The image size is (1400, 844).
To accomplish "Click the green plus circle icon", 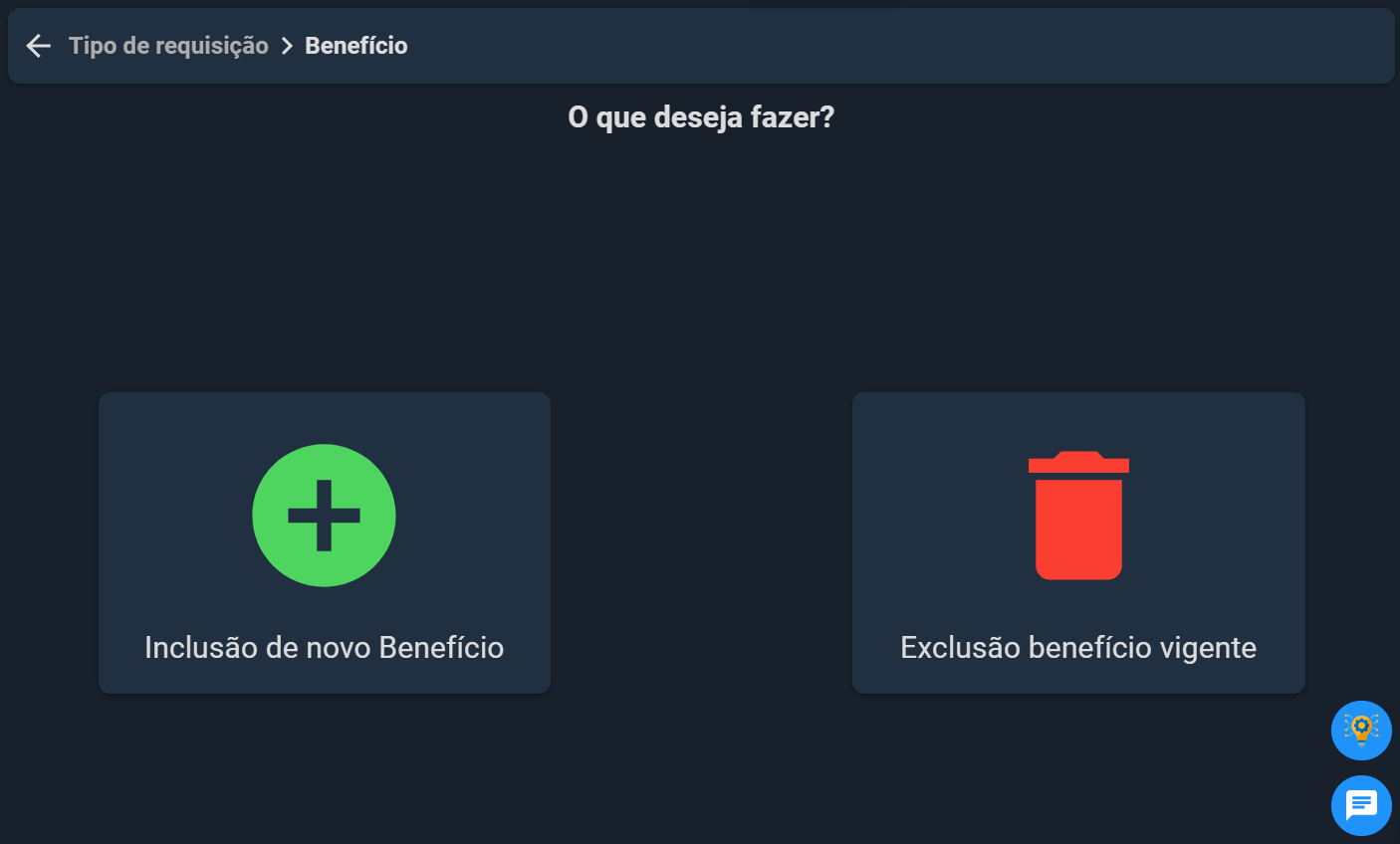I will tap(324, 516).
